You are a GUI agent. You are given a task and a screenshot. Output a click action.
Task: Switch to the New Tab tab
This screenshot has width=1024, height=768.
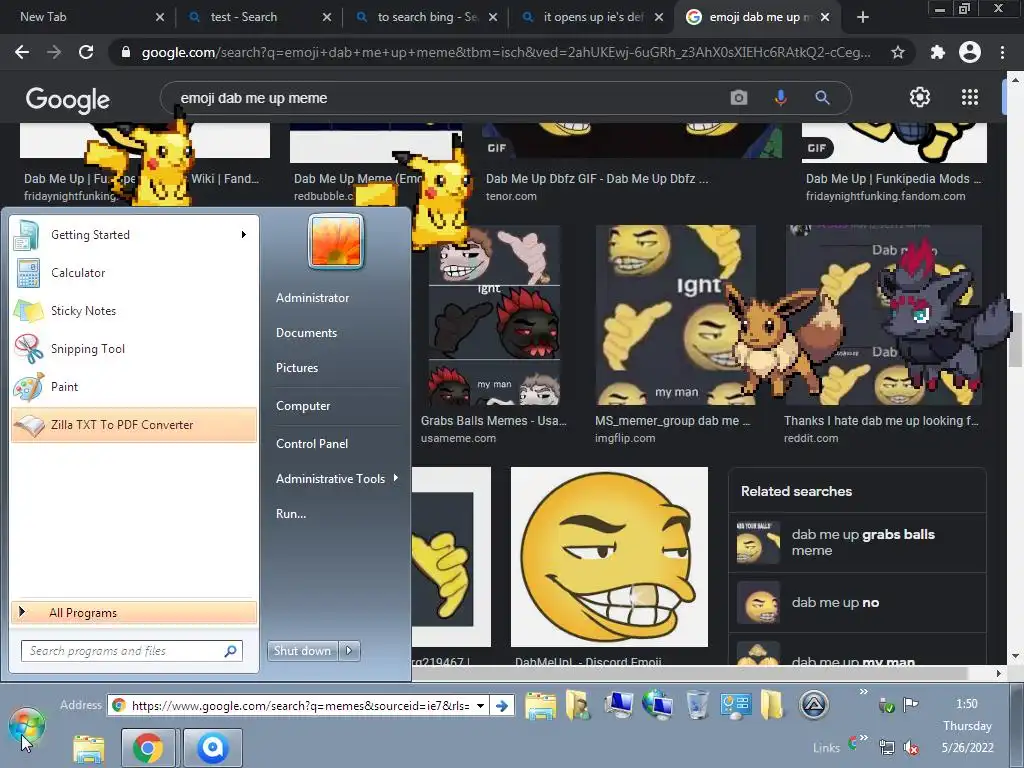pos(87,17)
